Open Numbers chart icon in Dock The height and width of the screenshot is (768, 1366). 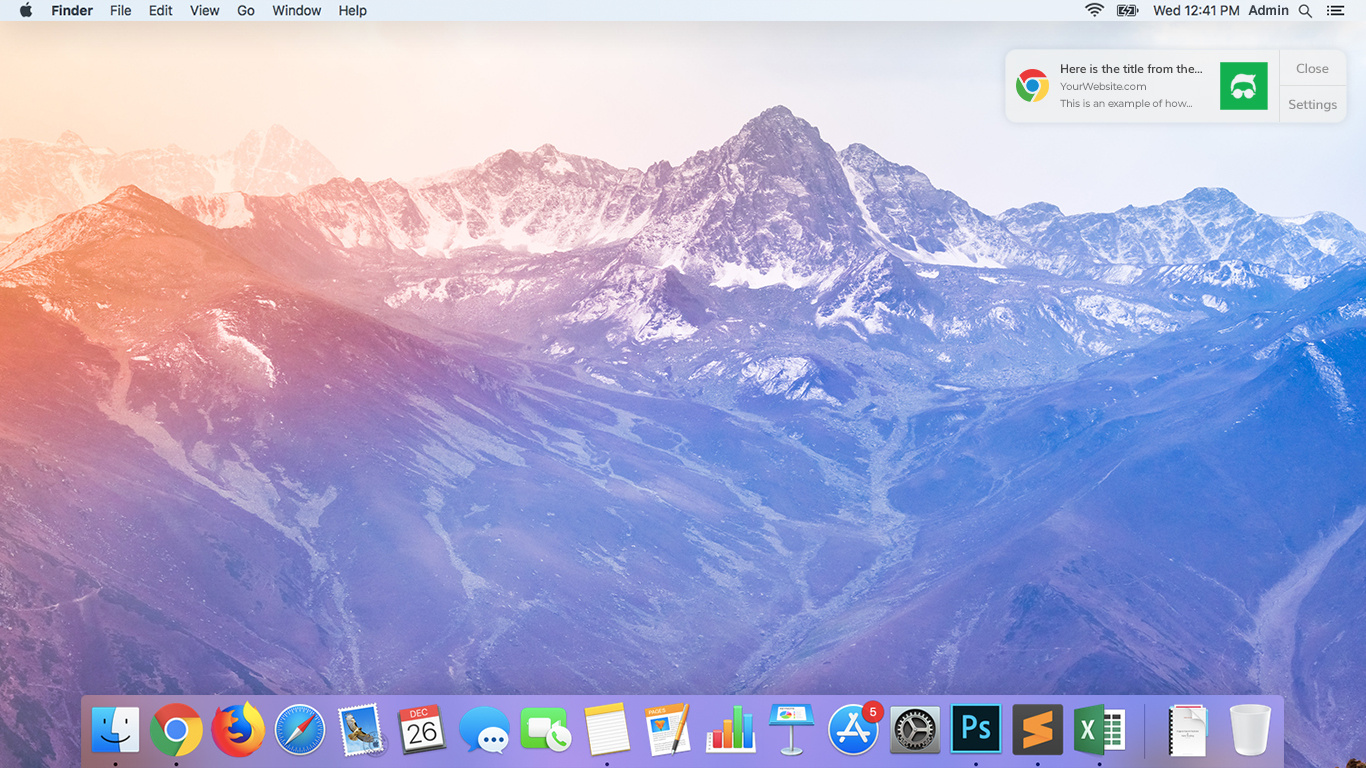tap(731, 729)
